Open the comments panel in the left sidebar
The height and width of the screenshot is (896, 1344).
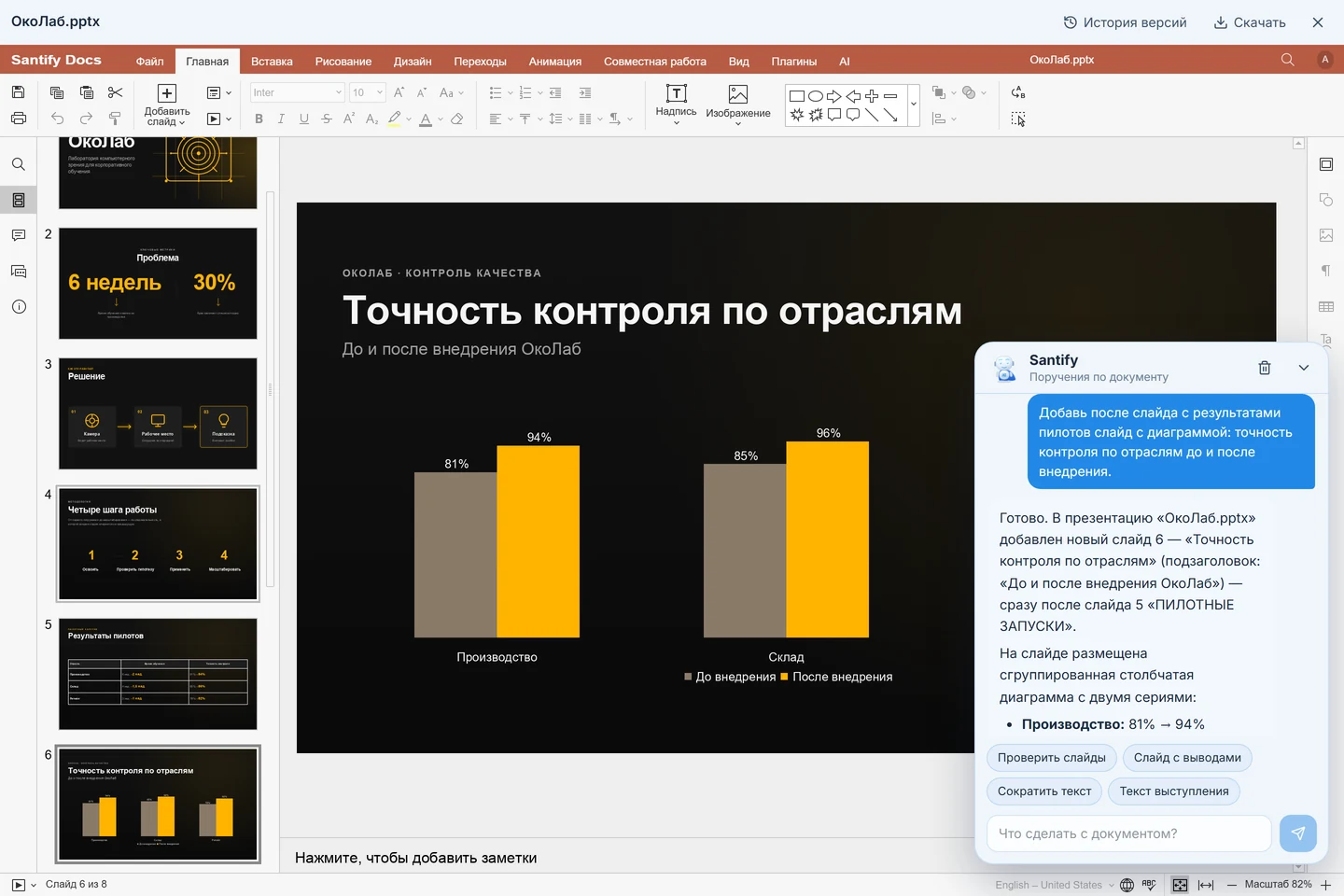pyautogui.click(x=19, y=235)
